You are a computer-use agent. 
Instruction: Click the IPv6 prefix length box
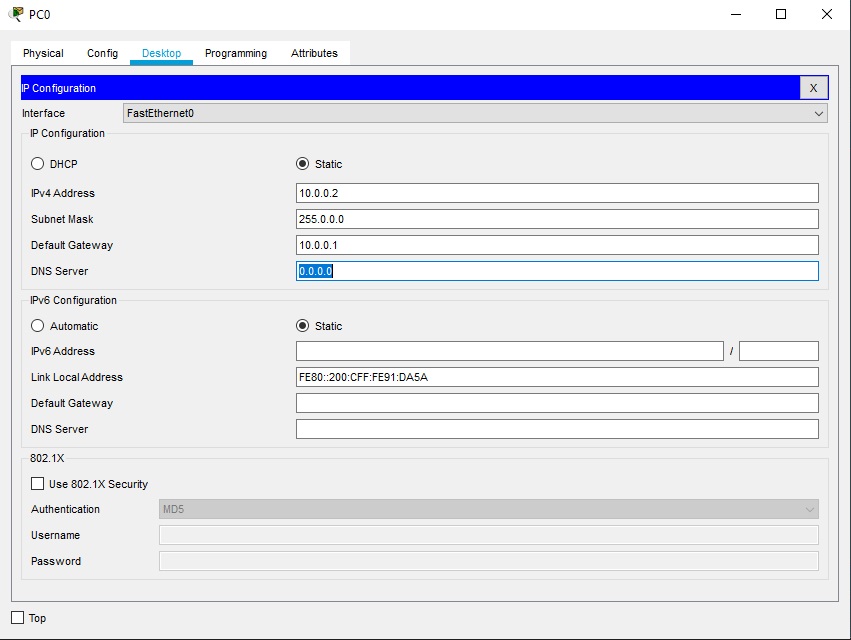[x=778, y=351]
